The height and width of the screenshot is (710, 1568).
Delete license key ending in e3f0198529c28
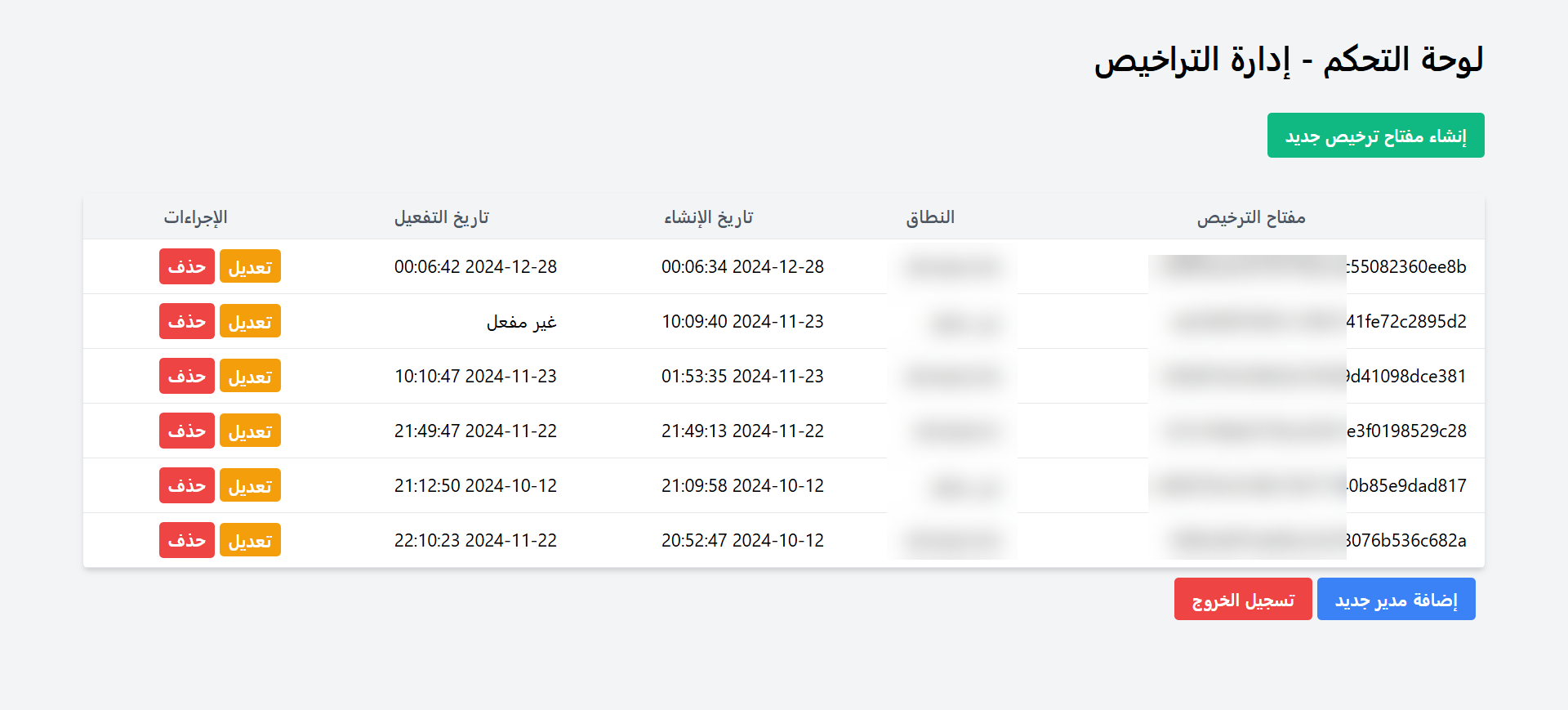187,431
